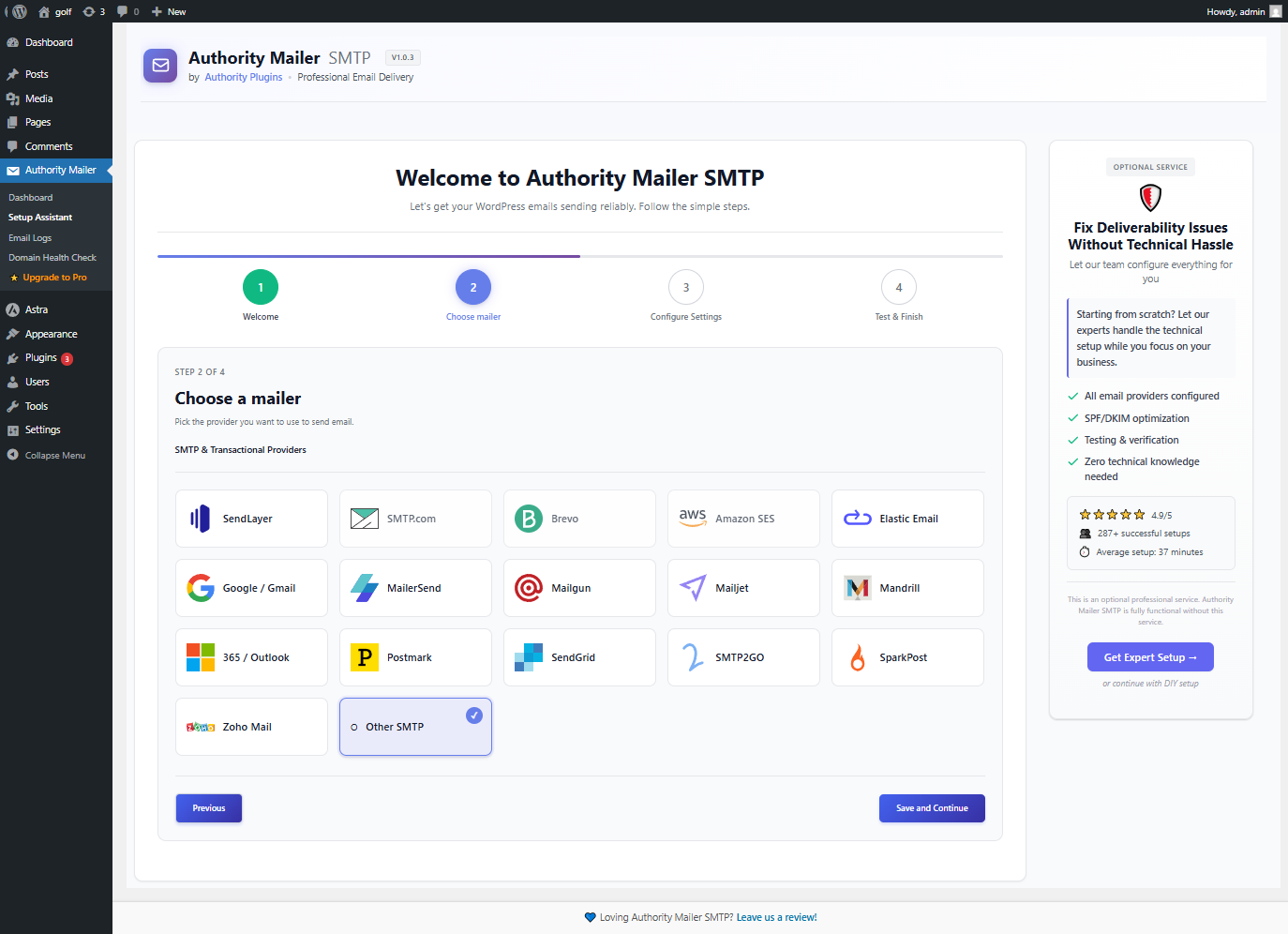Click the Brevo provider logo
Screen dimensions: 1288x934
tap(528, 518)
